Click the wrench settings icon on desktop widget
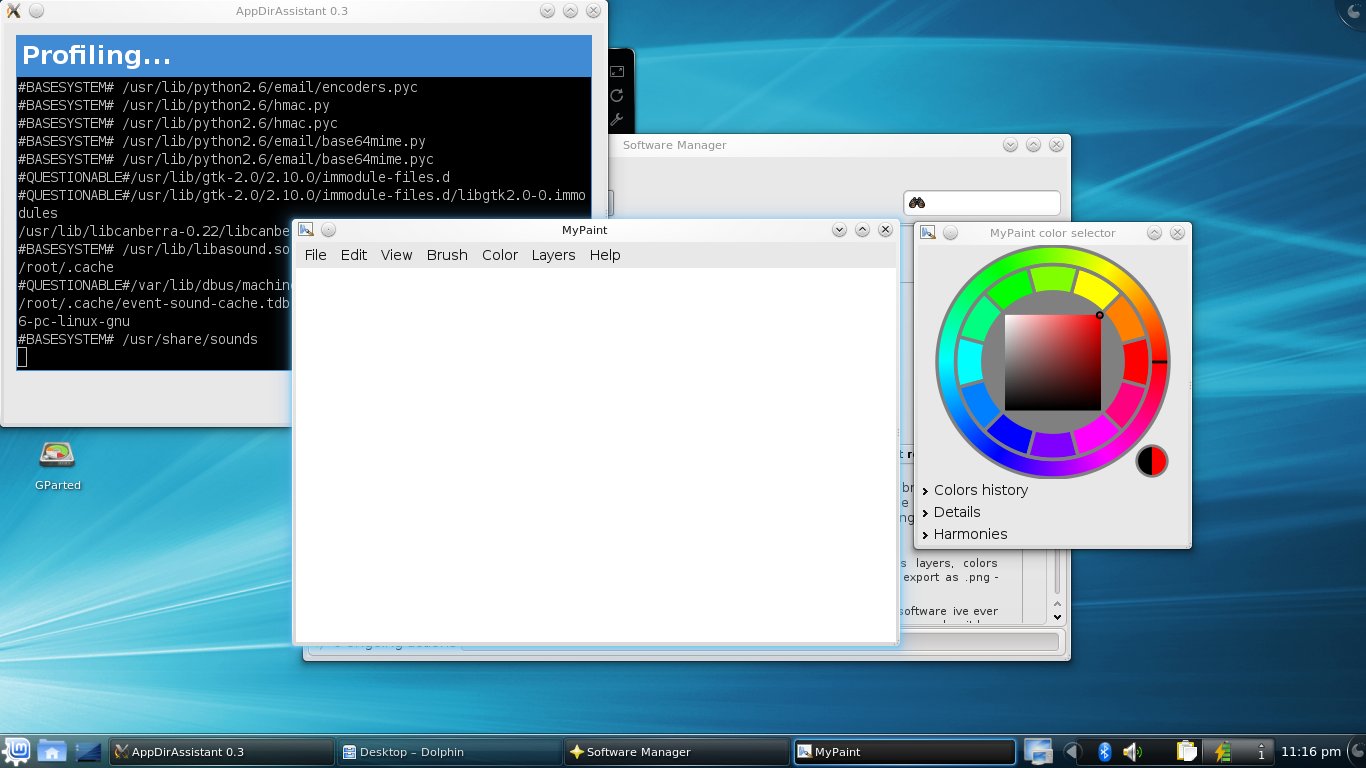 (617, 120)
